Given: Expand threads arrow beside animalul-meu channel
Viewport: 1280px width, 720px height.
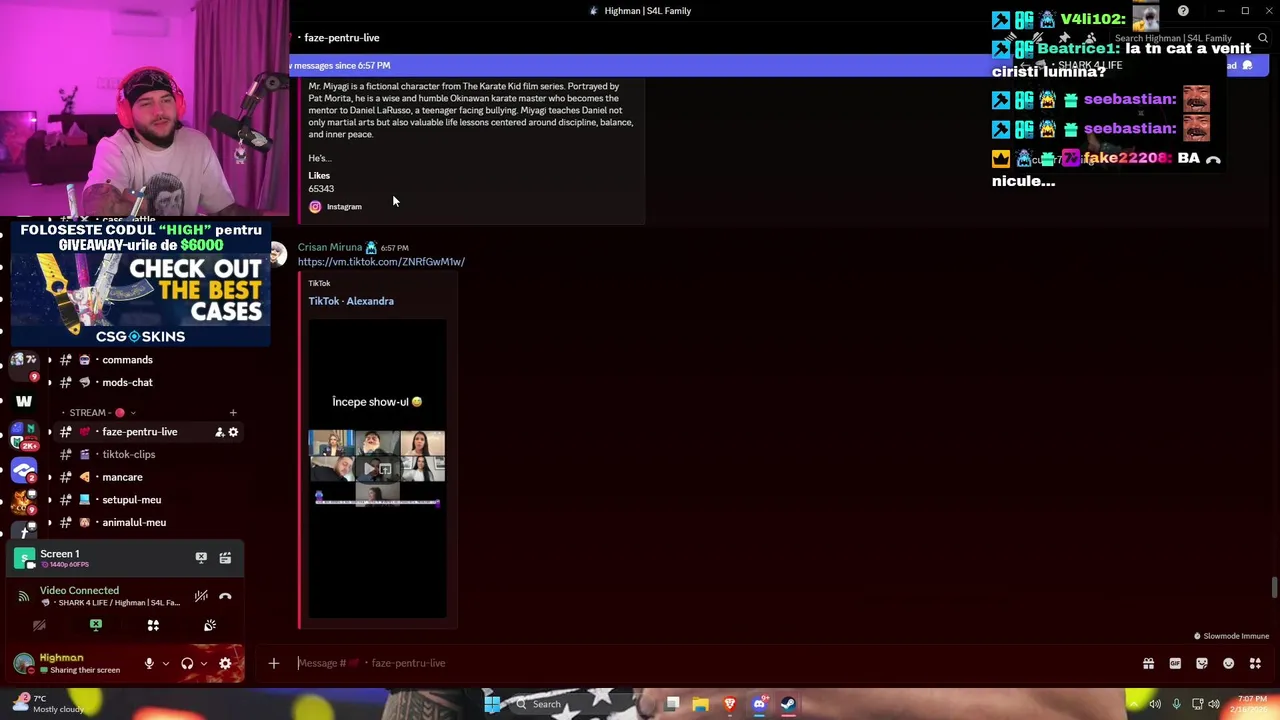Looking at the screenshot, I should 49,522.
